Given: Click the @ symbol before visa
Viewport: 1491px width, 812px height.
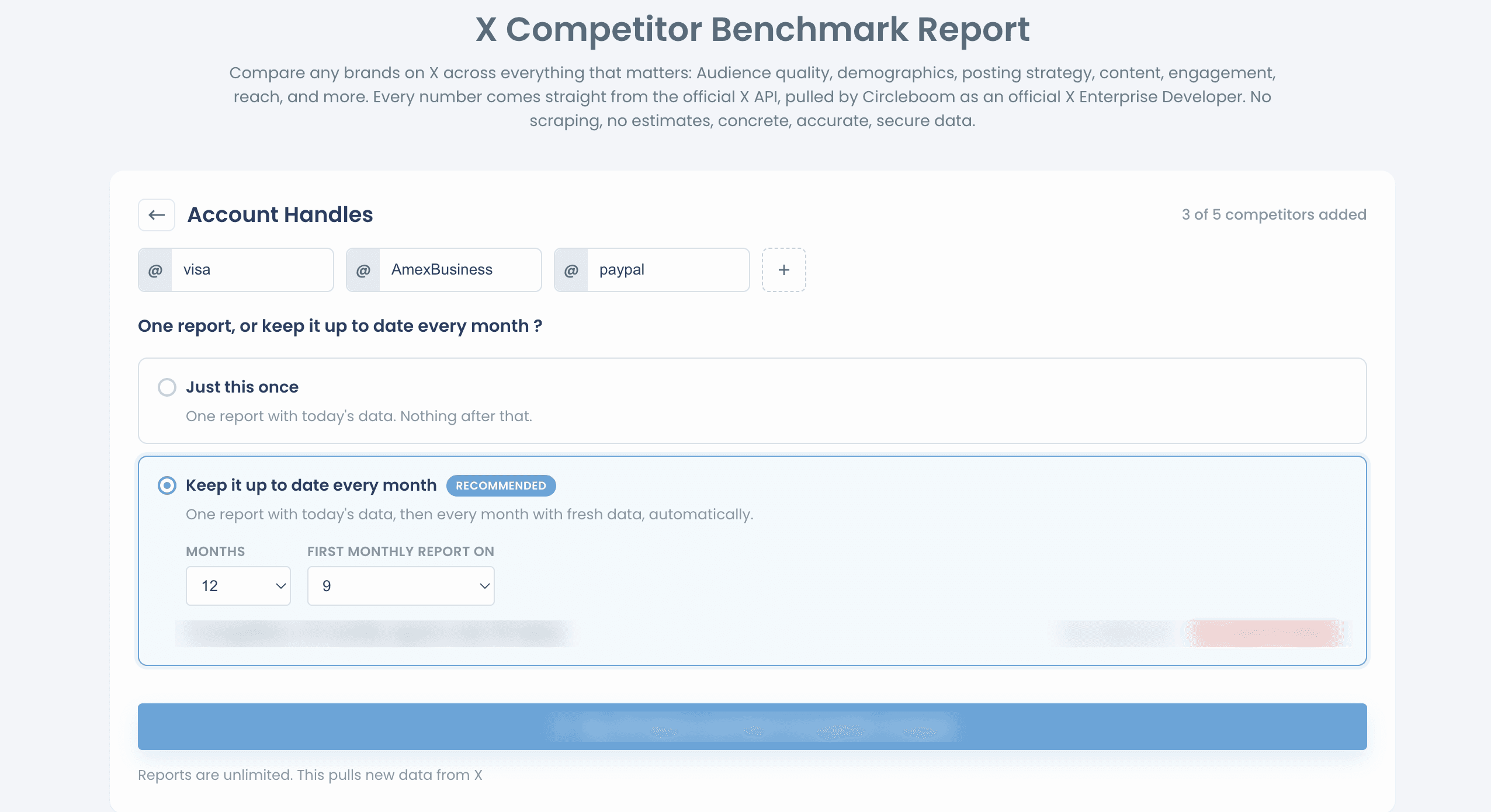Looking at the screenshot, I should (x=155, y=270).
